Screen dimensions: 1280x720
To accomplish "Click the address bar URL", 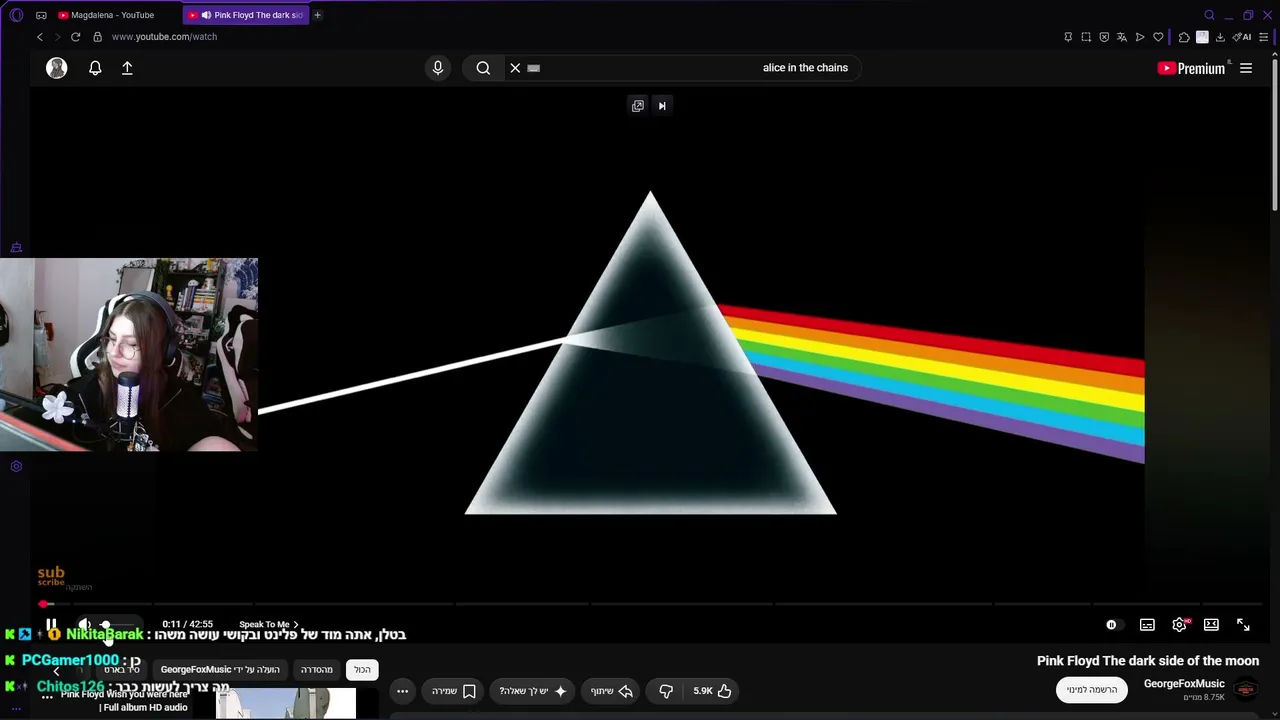I will pyautogui.click(x=164, y=37).
